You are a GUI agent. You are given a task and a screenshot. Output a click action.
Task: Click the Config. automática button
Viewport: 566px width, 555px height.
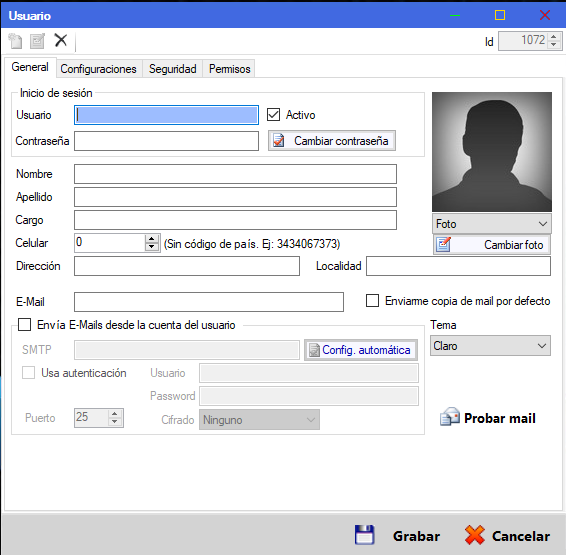361,350
